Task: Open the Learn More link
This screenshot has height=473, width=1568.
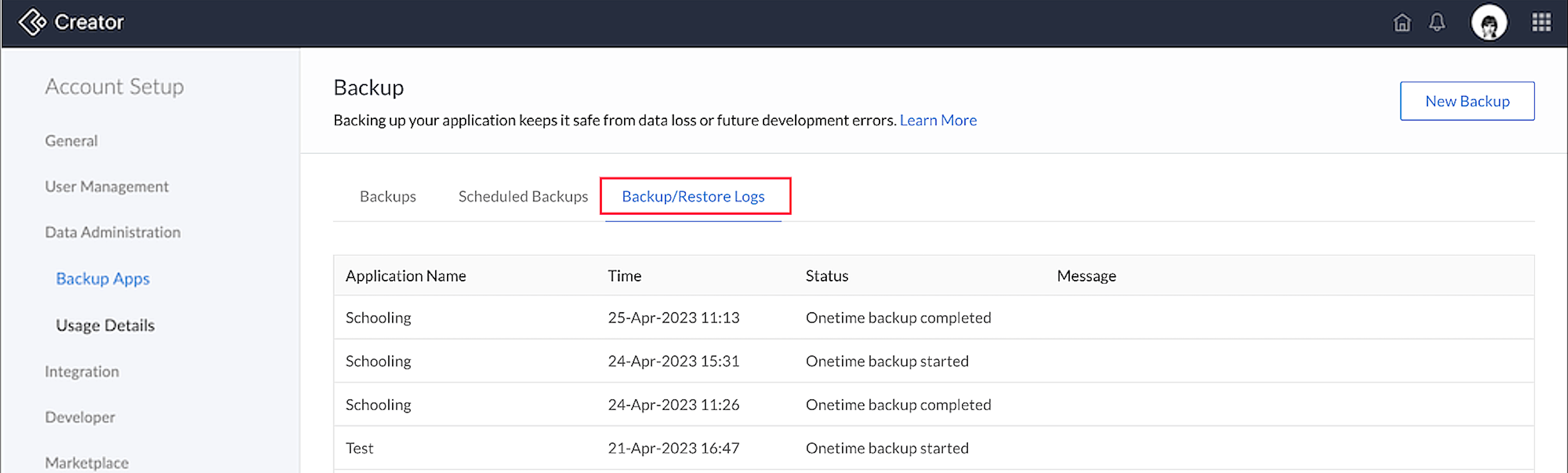Action: (938, 120)
